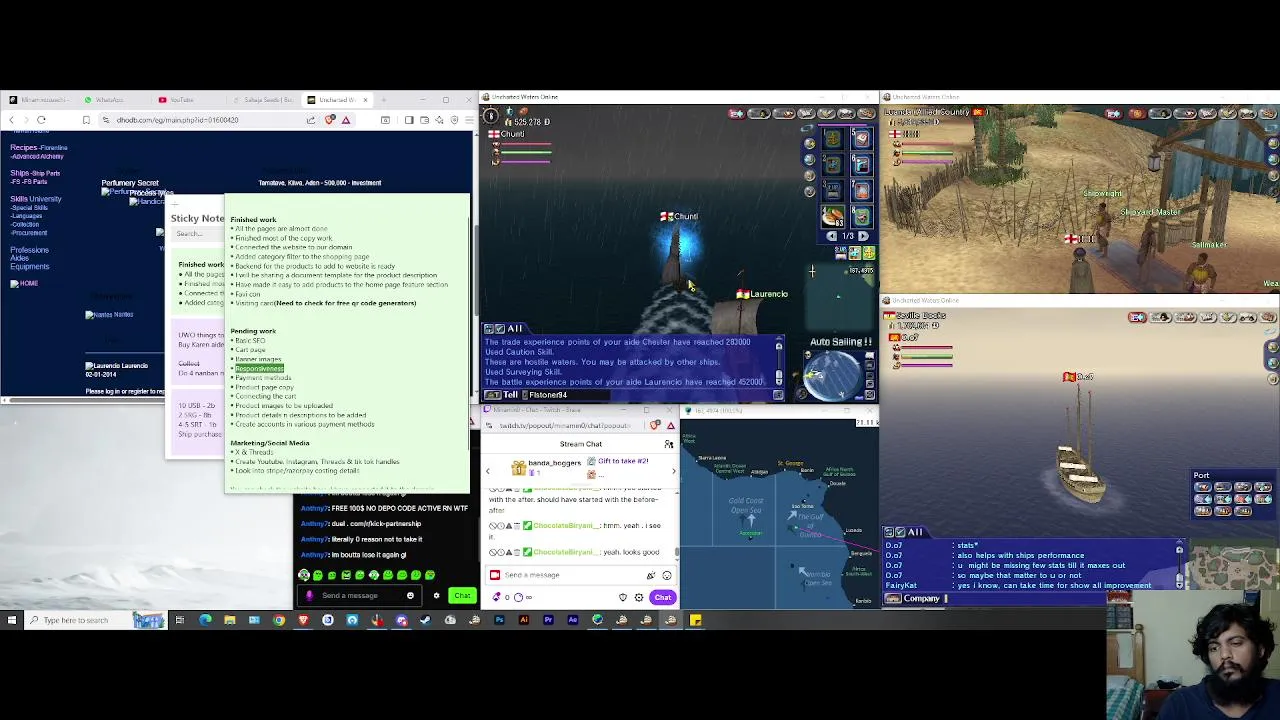Open the Equipments link on dhodb

click(30, 267)
